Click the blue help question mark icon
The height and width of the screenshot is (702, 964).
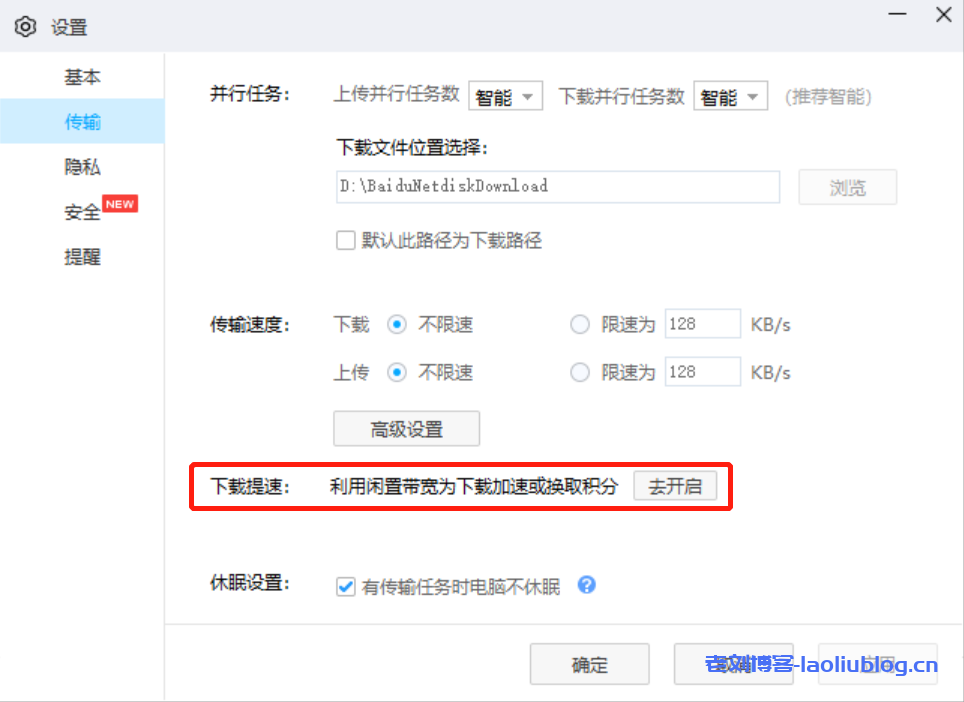(587, 585)
